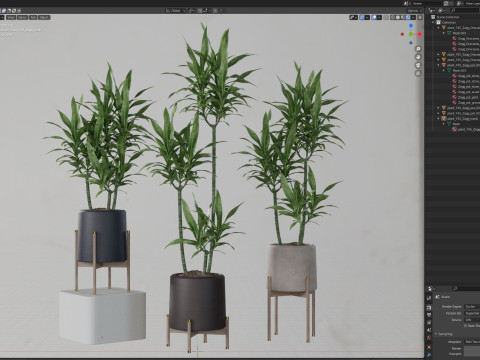Open the Add menu
The image size is (480, 360).
33,17
